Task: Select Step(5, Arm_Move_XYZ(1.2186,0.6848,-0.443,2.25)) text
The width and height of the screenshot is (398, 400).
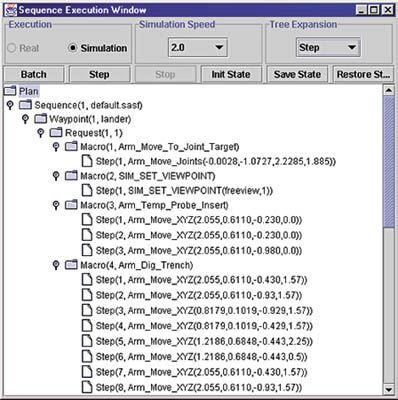Action: 204,341
